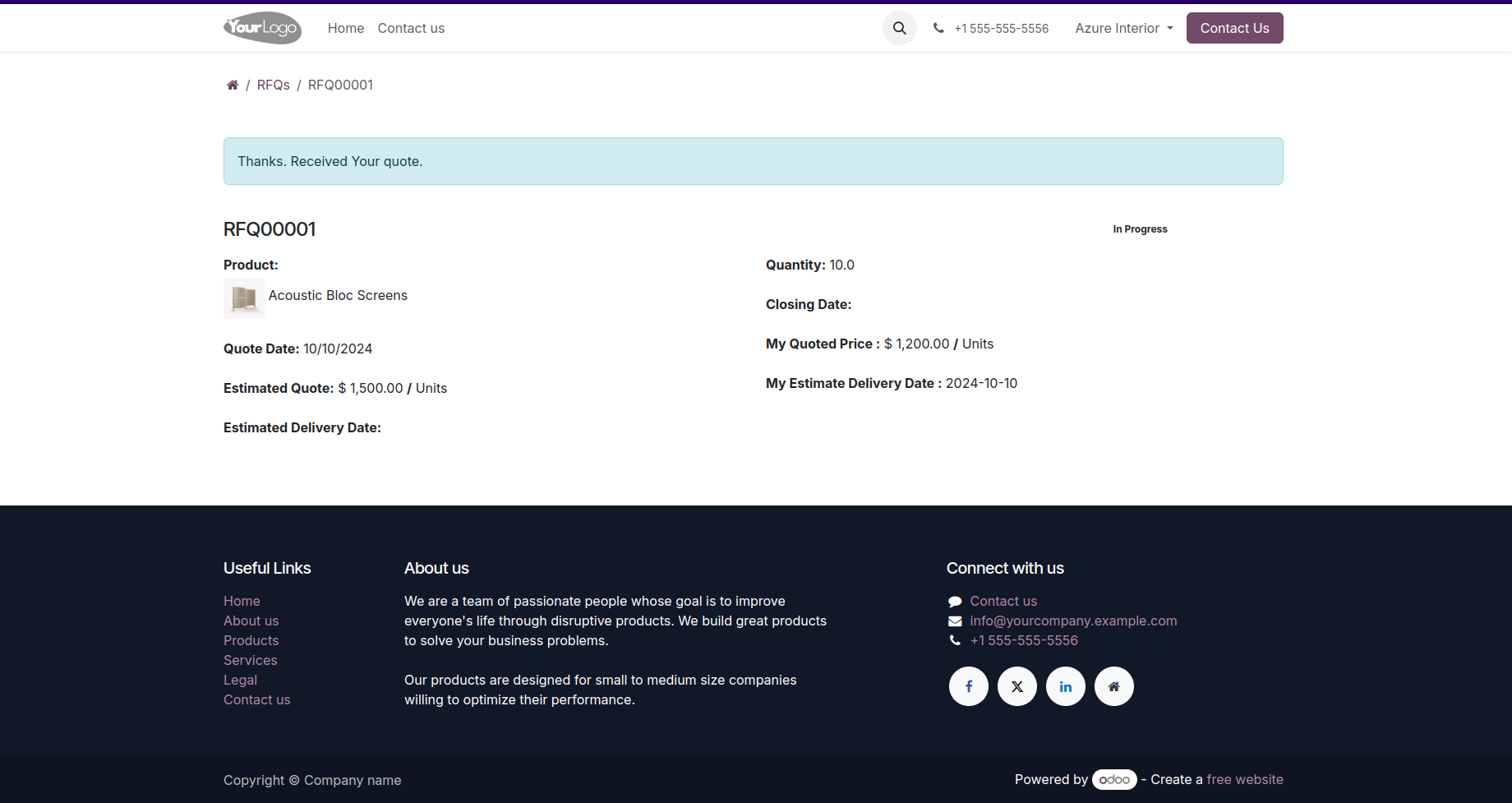Click footer phone number link
This screenshot has width=1512, height=803.
[1024, 640]
